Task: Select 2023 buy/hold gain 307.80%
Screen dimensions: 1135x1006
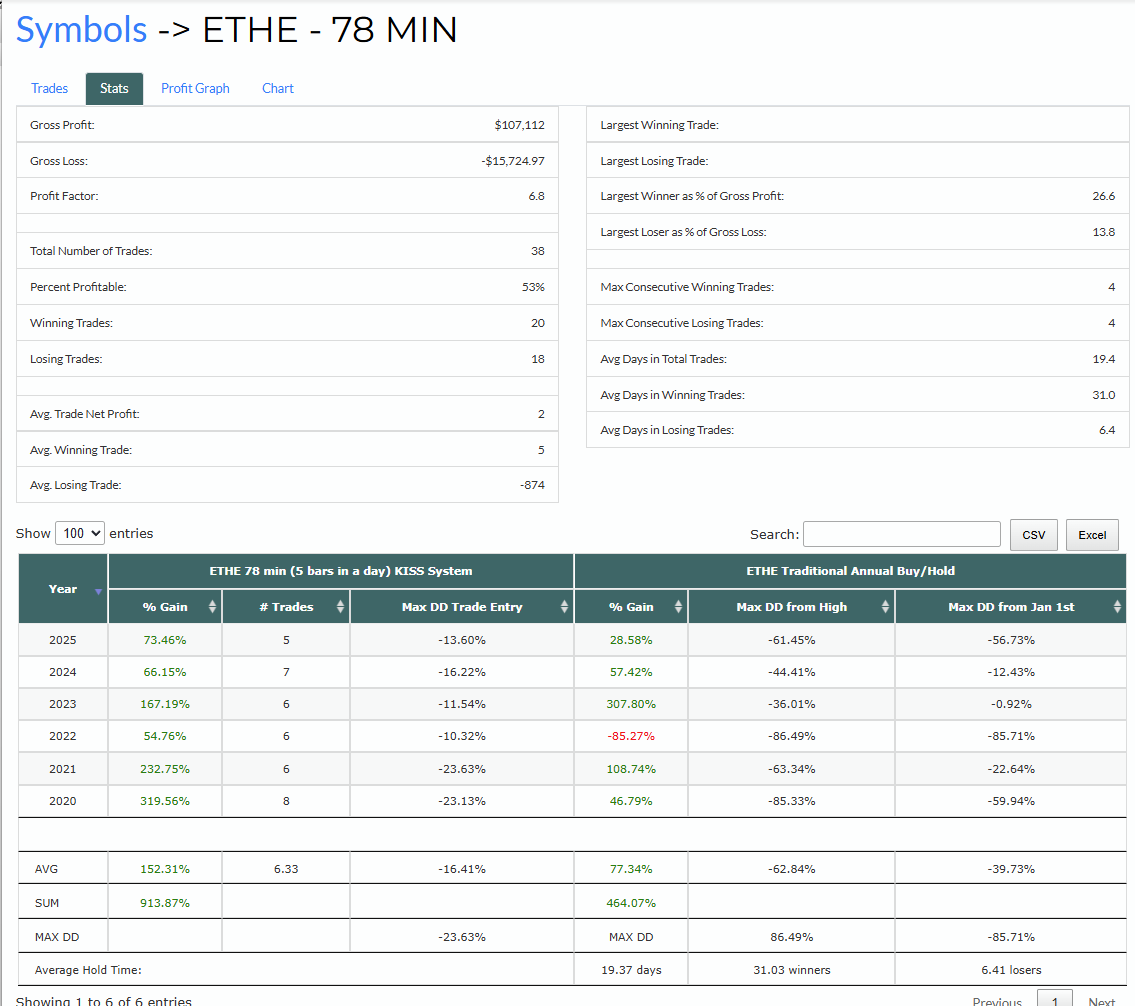Action: [x=631, y=703]
